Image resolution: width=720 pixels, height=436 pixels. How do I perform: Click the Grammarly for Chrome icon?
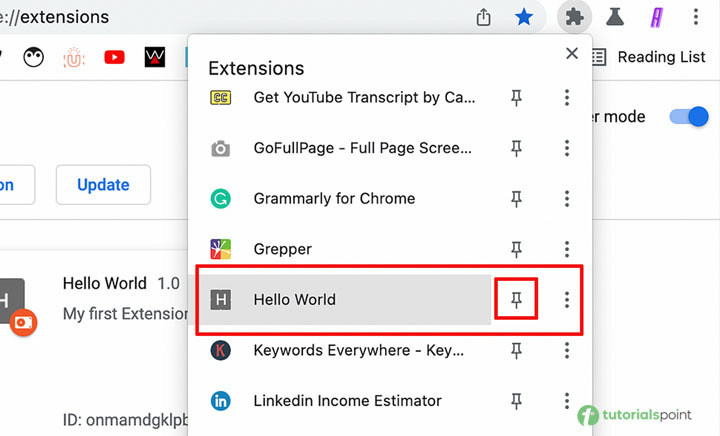[220, 198]
